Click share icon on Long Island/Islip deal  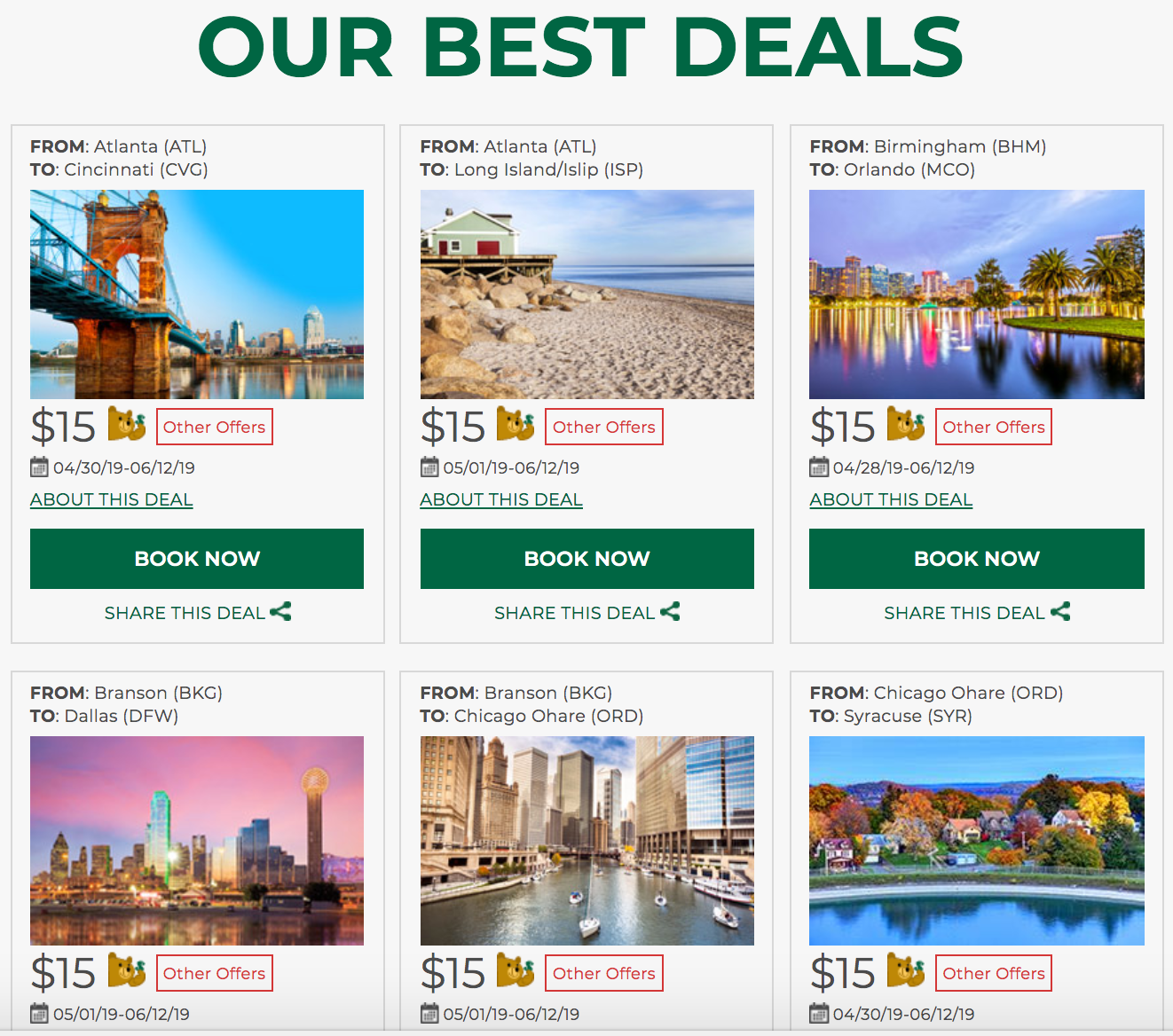click(x=670, y=611)
